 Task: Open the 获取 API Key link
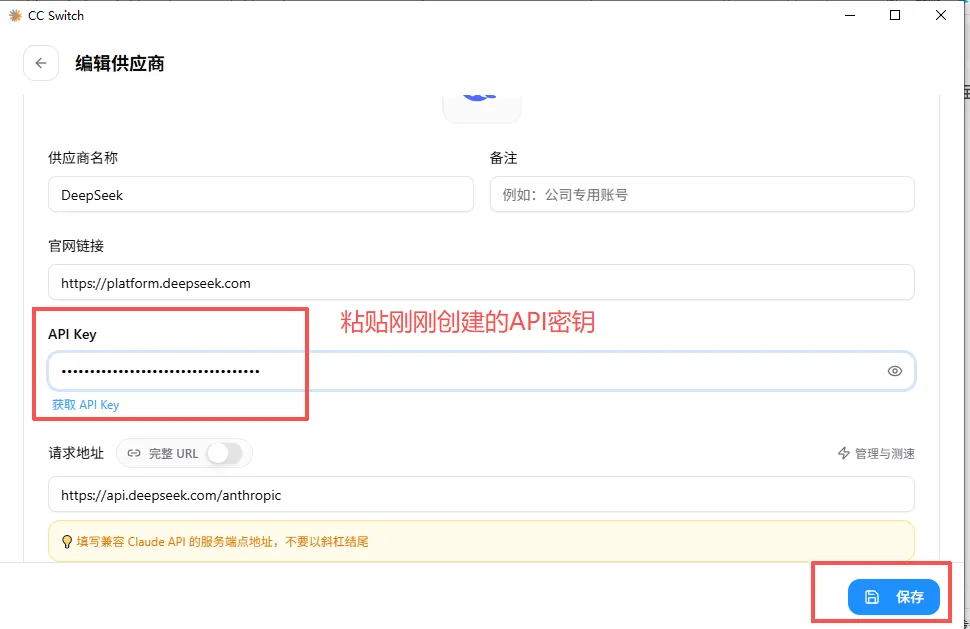pos(85,404)
